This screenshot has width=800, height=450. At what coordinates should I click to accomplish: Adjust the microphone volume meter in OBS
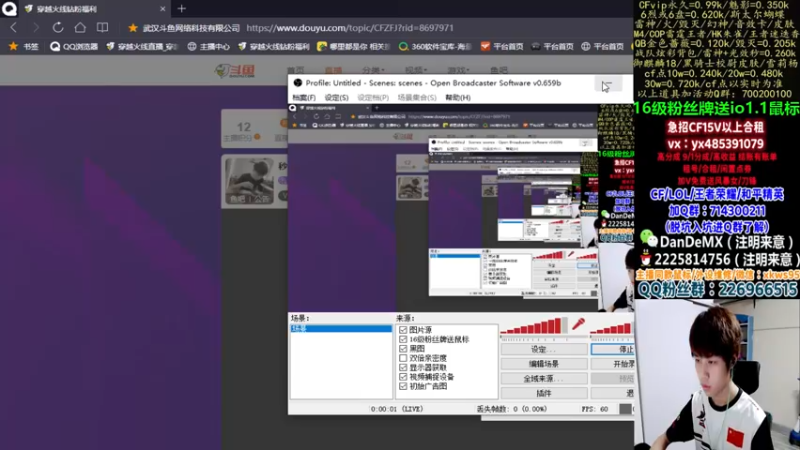click(x=534, y=327)
